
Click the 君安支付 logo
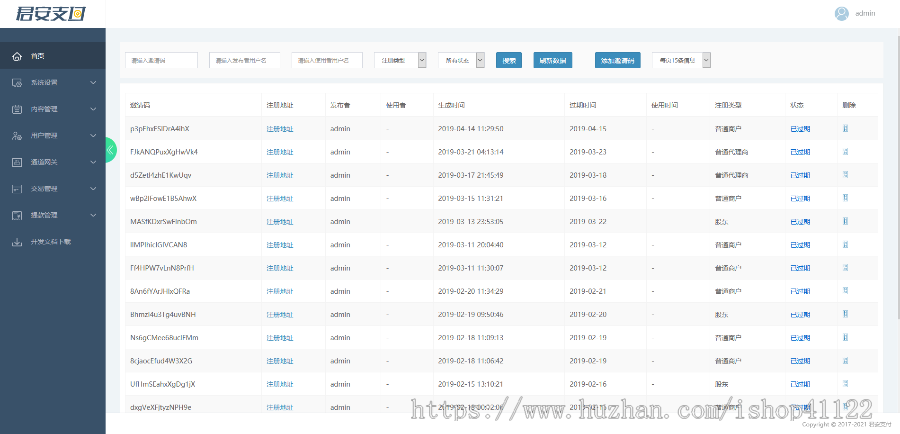point(51,14)
